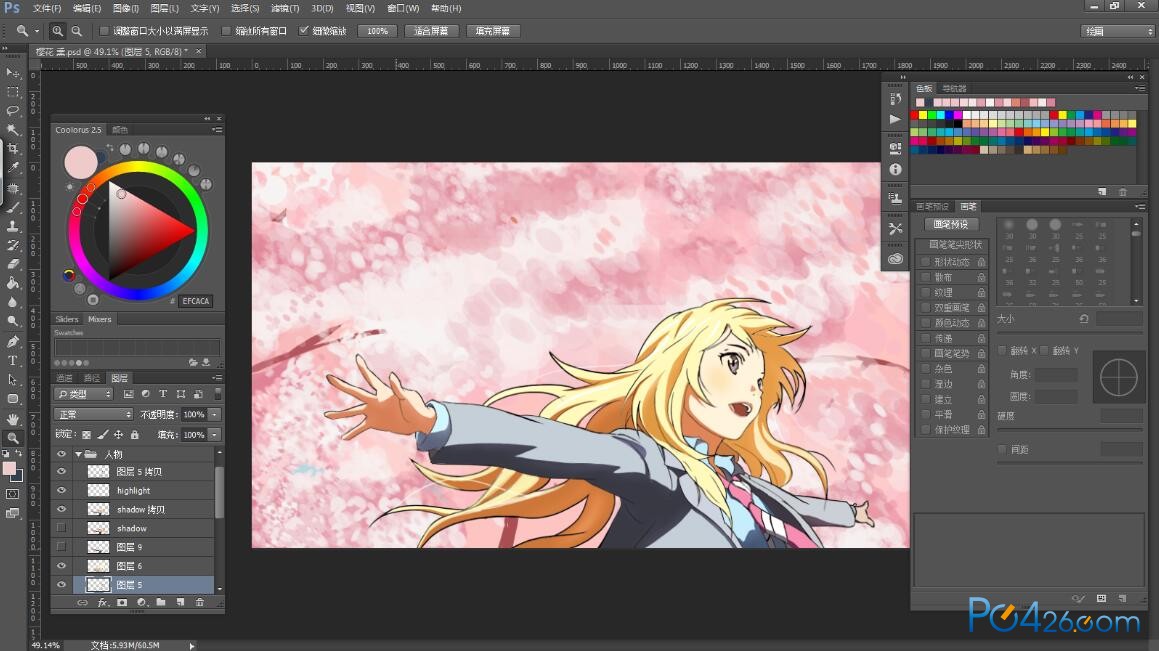
Task: Open the layer filter 类型 dropdown
Action: coord(84,395)
